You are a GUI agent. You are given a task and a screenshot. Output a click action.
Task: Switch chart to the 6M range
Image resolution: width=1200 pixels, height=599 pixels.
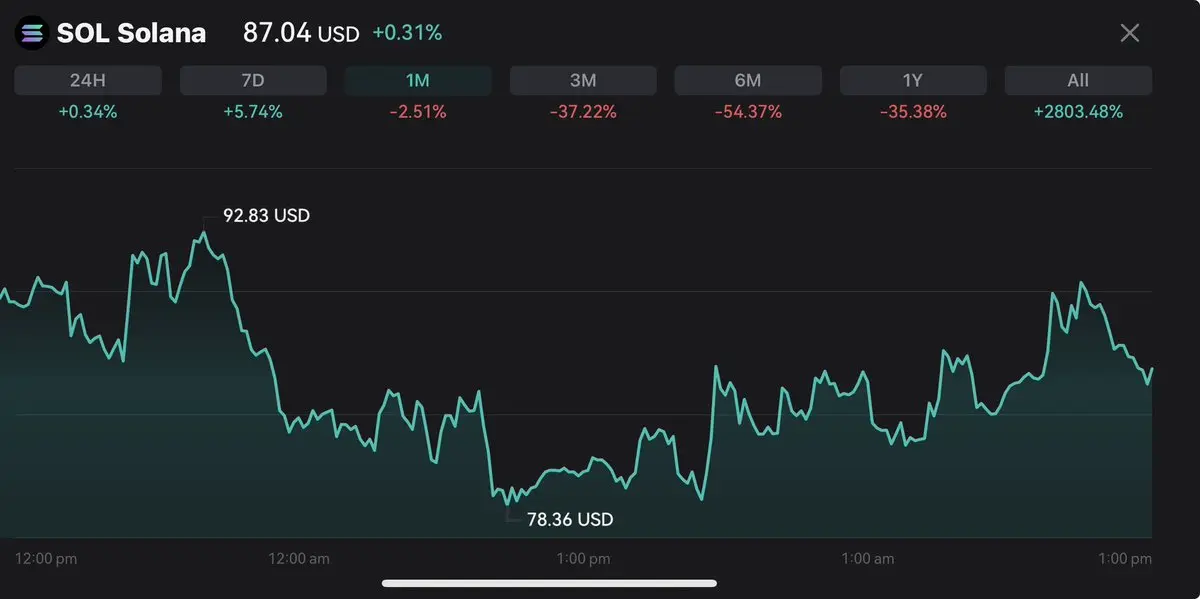click(x=748, y=81)
